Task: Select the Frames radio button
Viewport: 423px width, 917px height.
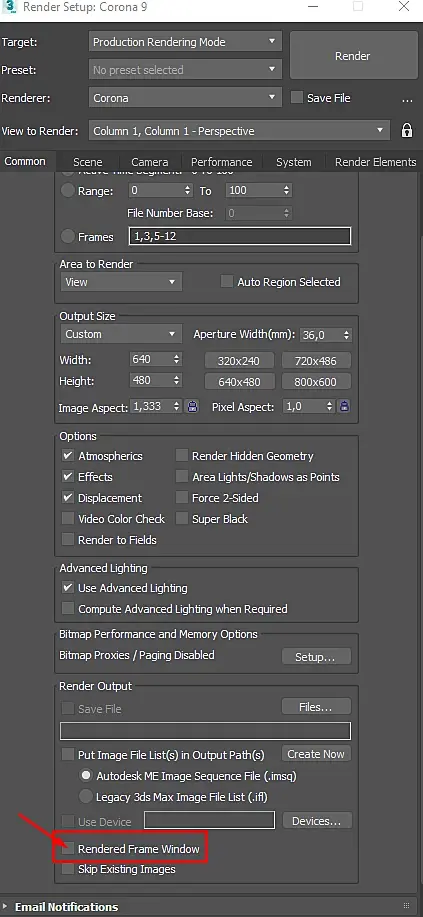Action: click(x=68, y=236)
